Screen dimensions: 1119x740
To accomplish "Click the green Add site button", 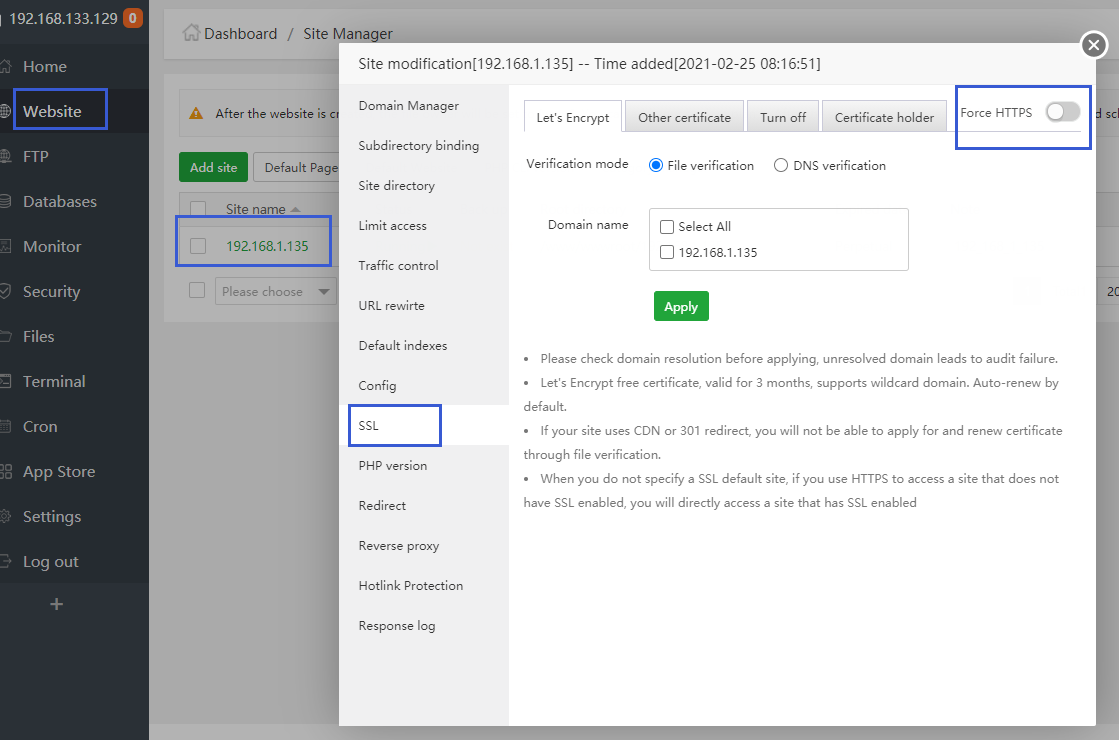I will (x=213, y=167).
